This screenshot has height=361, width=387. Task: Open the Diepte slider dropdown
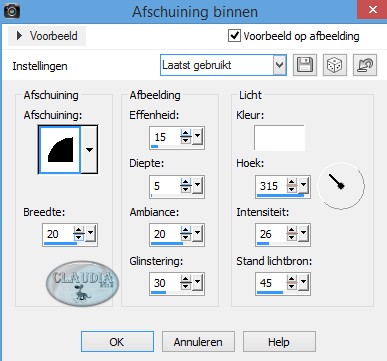pos(197,185)
